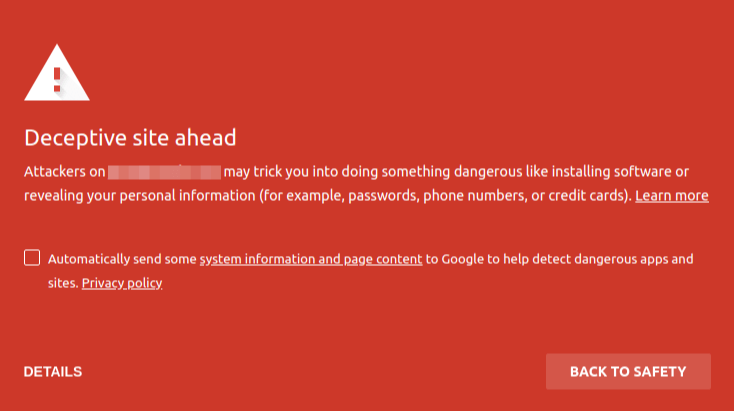Image resolution: width=734 pixels, height=411 pixels.
Task: Click the 'Automatically send some' checkbox label
Action: pos(122,259)
